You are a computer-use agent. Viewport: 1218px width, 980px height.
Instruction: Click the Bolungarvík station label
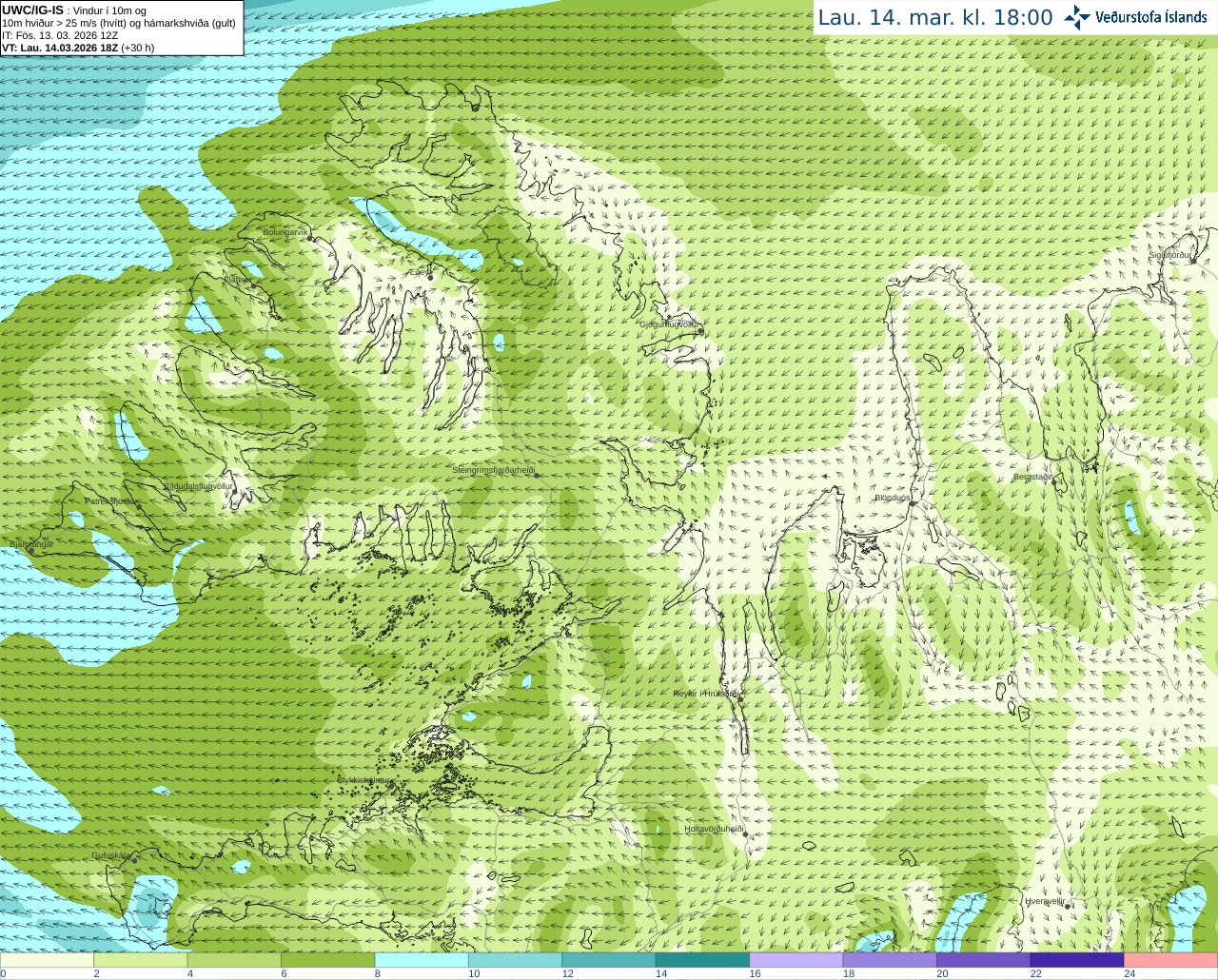285,231
